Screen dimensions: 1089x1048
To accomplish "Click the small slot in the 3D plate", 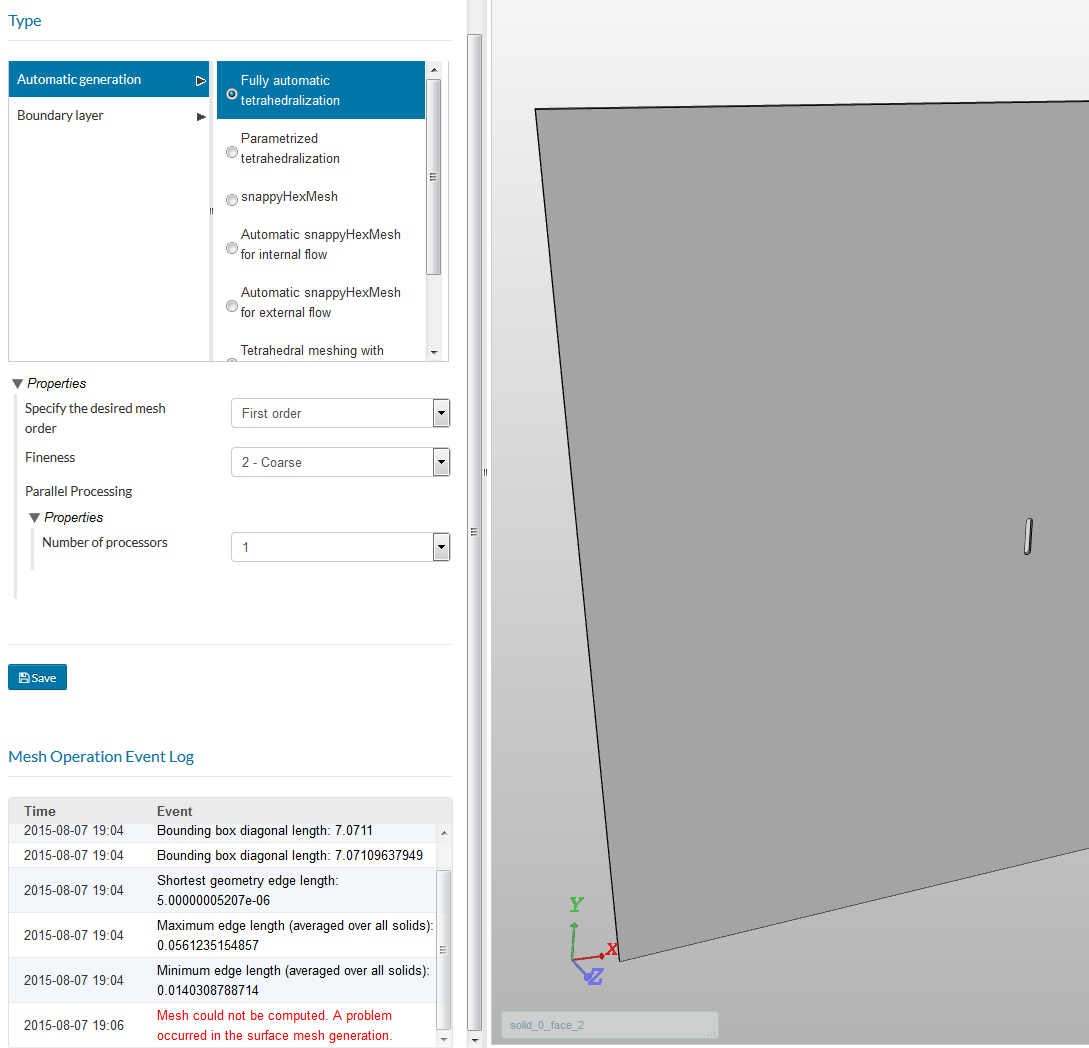I will point(1028,536).
